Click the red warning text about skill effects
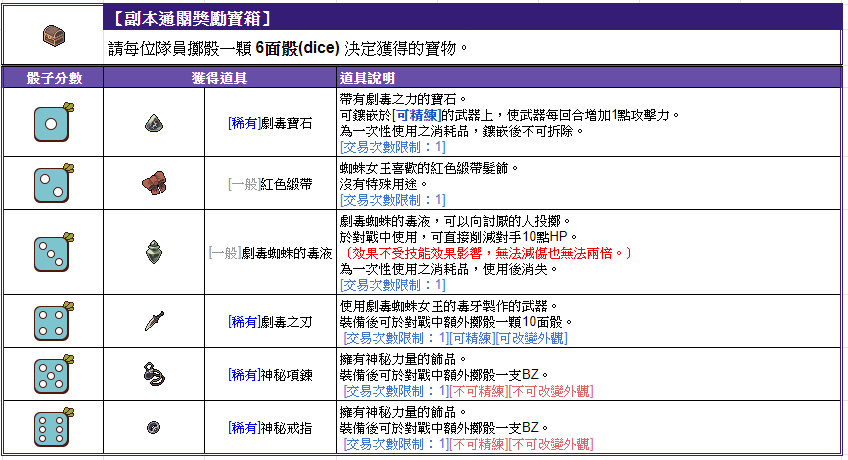 486,253
